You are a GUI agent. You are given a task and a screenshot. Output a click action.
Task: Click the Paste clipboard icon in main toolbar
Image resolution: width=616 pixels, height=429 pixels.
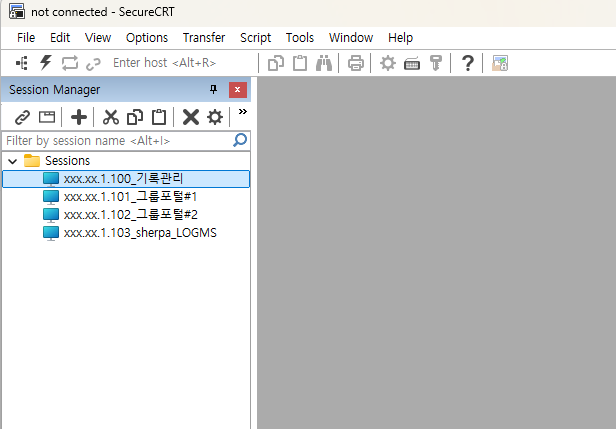point(300,63)
